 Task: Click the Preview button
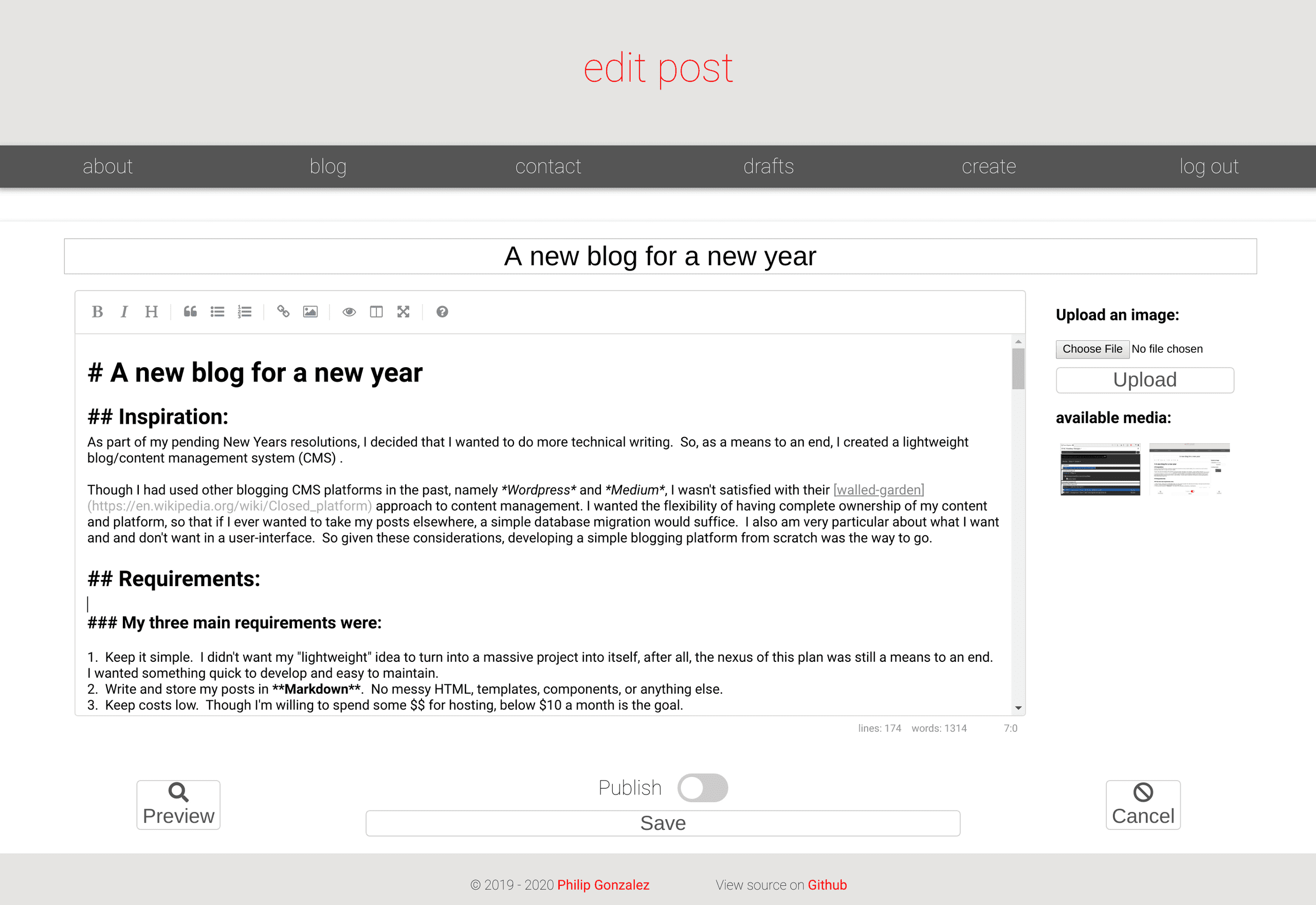(x=177, y=802)
